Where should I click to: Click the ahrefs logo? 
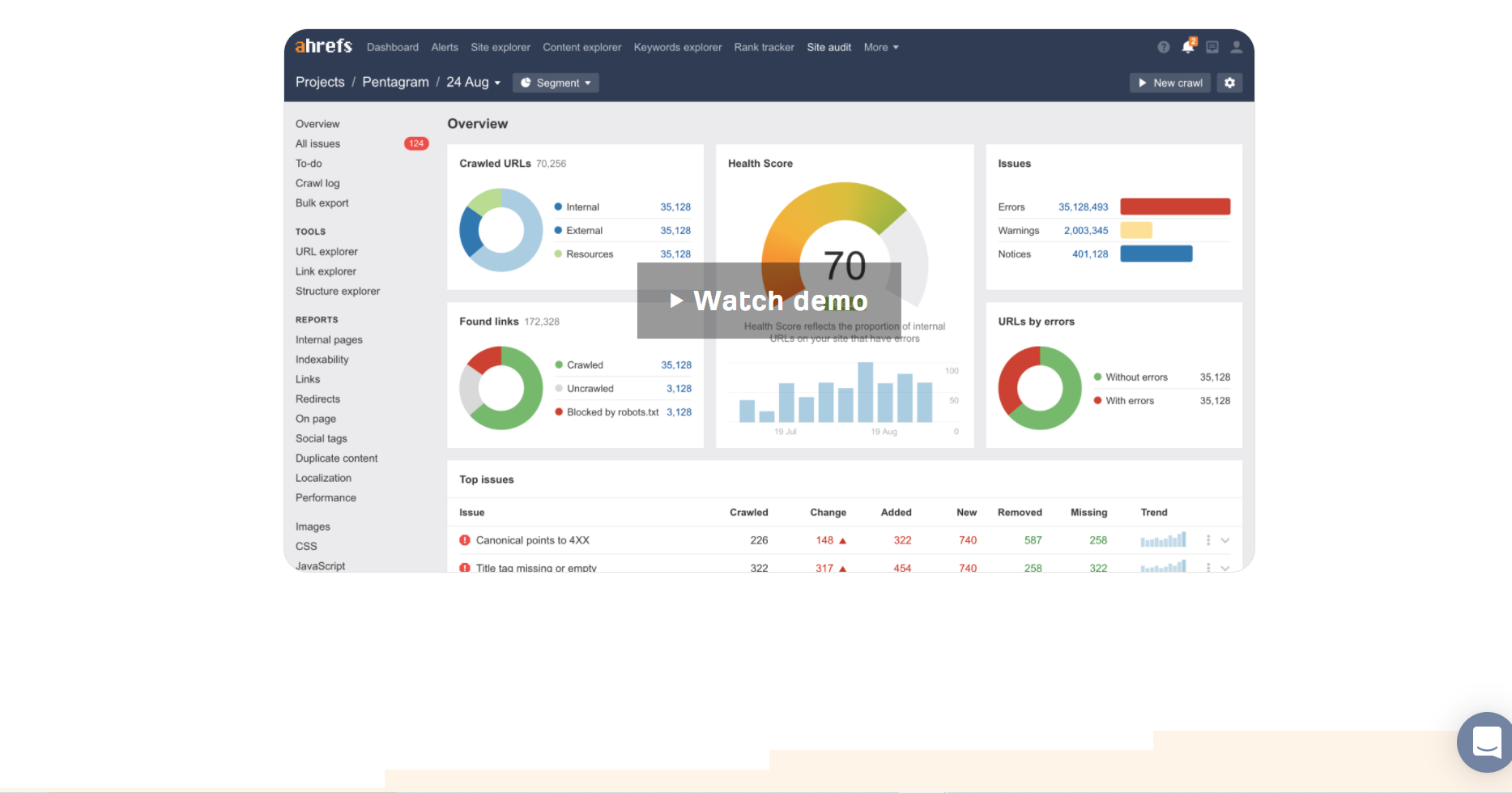coord(323,46)
